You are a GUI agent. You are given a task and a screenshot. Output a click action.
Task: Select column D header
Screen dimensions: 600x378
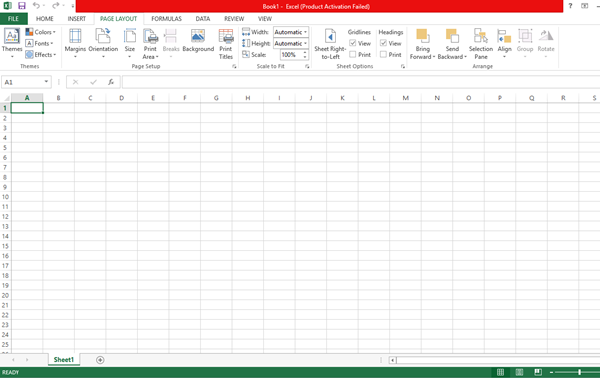click(121, 98)
